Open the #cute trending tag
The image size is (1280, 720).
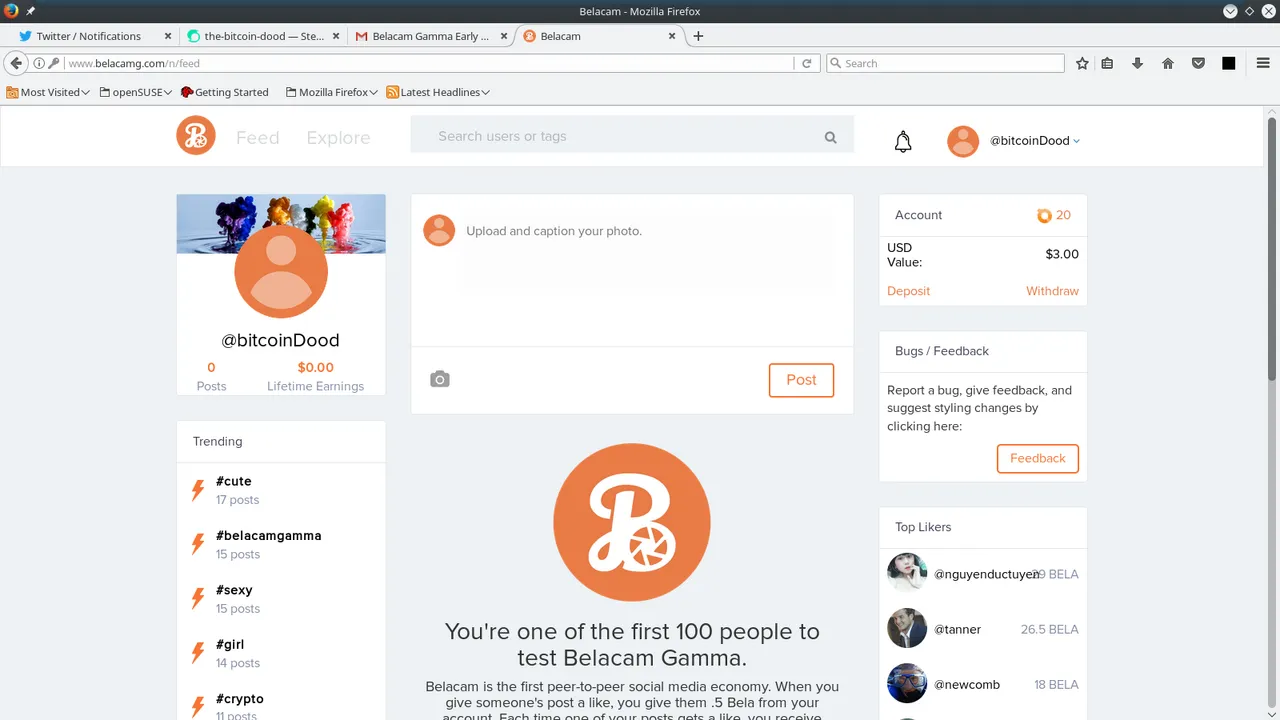coord(234,481)
